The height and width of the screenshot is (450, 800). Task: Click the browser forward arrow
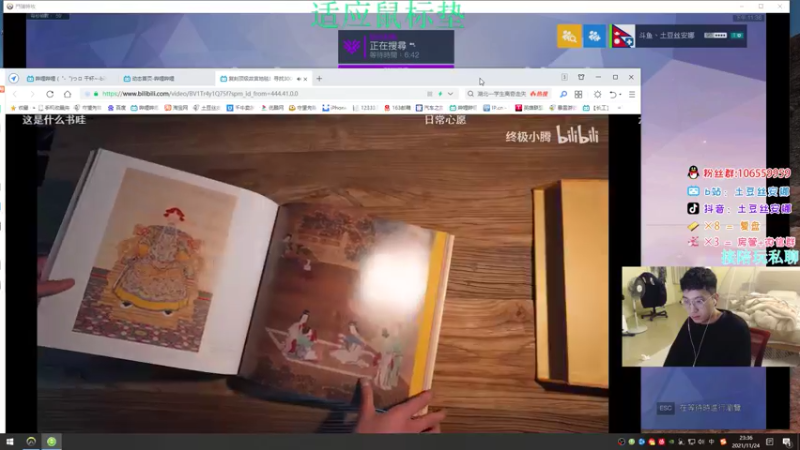click(x=32, y=94)
